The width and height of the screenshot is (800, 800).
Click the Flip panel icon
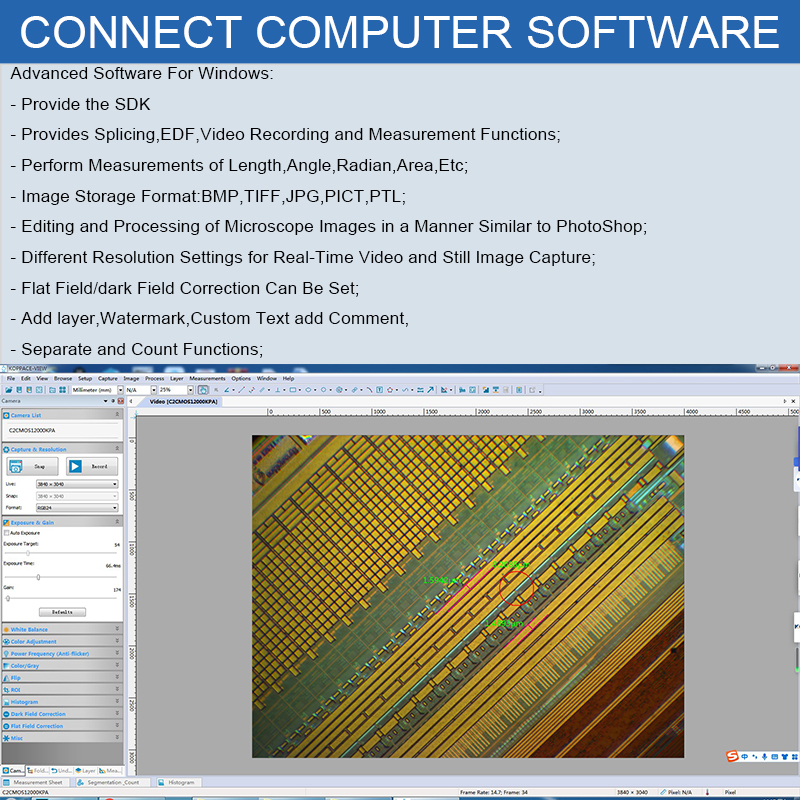tap(6, 677)
